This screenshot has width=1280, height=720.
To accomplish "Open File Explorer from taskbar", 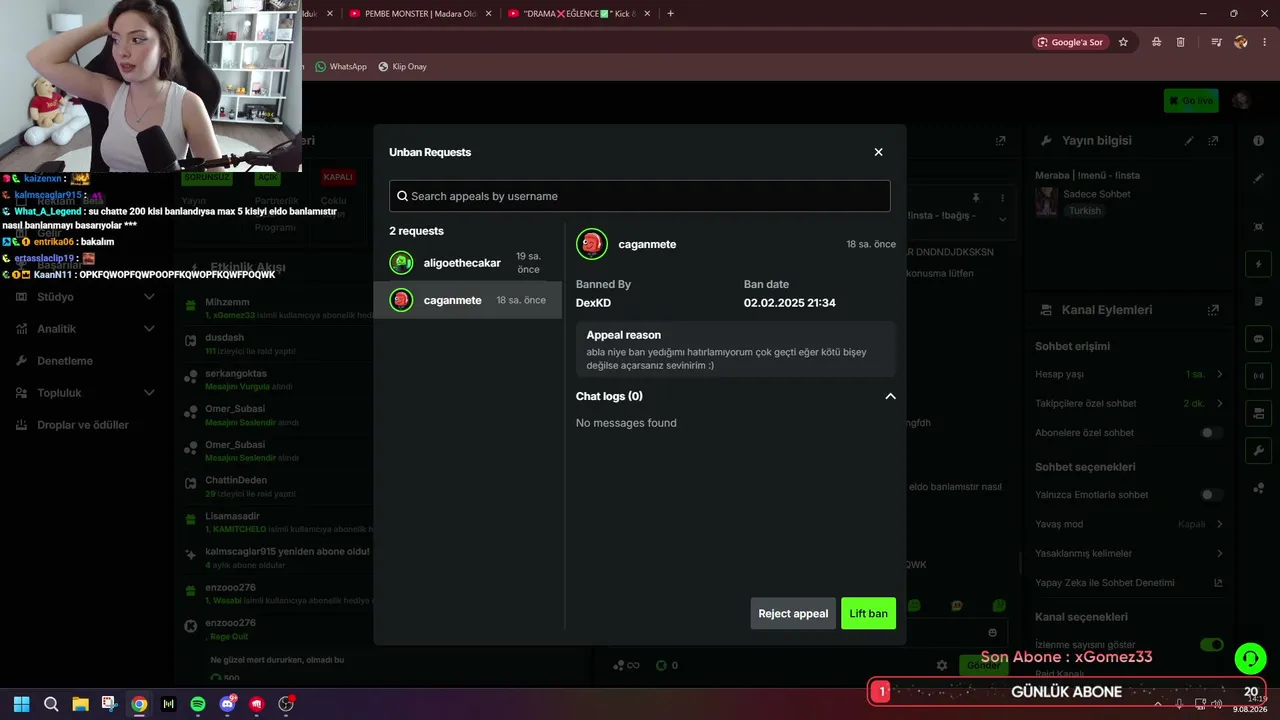I will point(80,704).
